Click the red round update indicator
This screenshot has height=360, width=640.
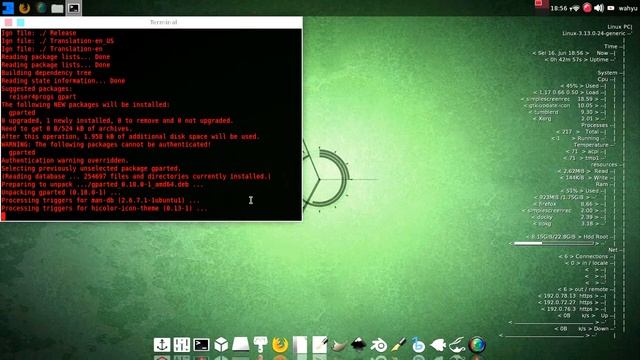coord(587,8)
